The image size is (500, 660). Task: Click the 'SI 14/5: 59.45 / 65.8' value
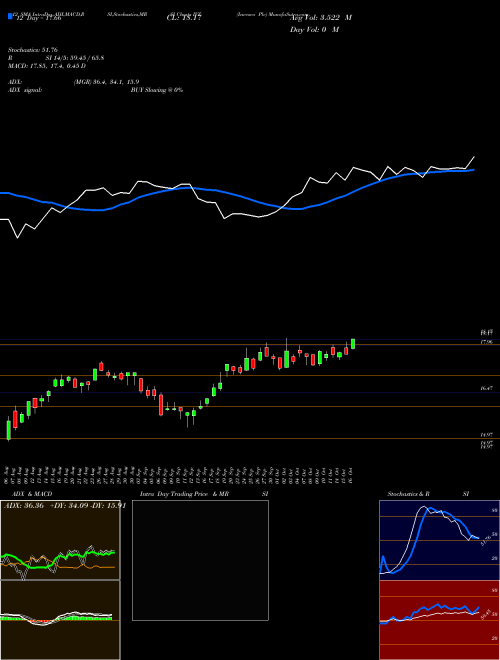coord(75,58)
